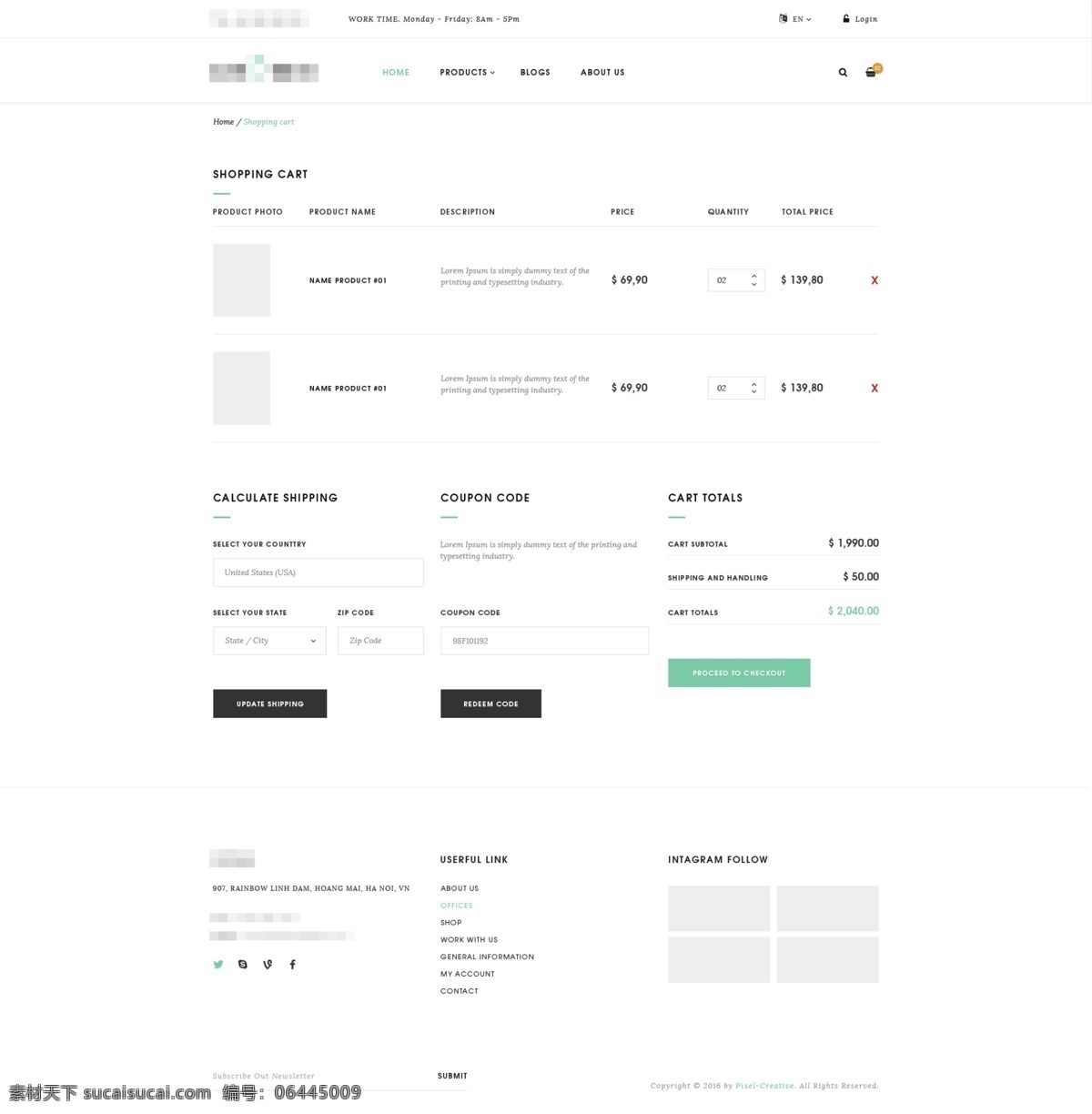Image resolution: width=1092 pixels, height=1114 pixels.
Task: Open the Facebook icon in footer
Action: (x=292, y=964)
